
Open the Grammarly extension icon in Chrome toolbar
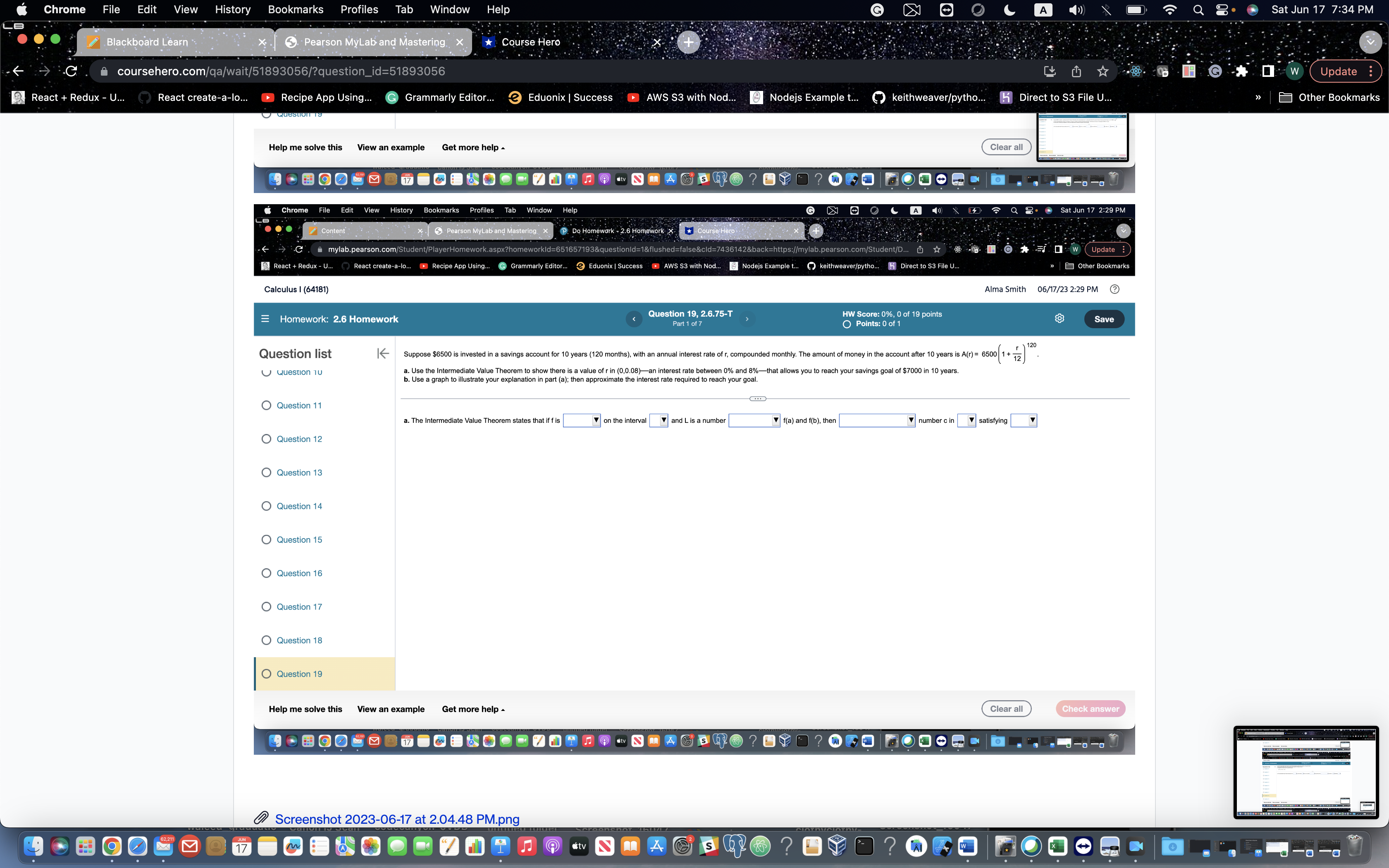[1216, 71]
